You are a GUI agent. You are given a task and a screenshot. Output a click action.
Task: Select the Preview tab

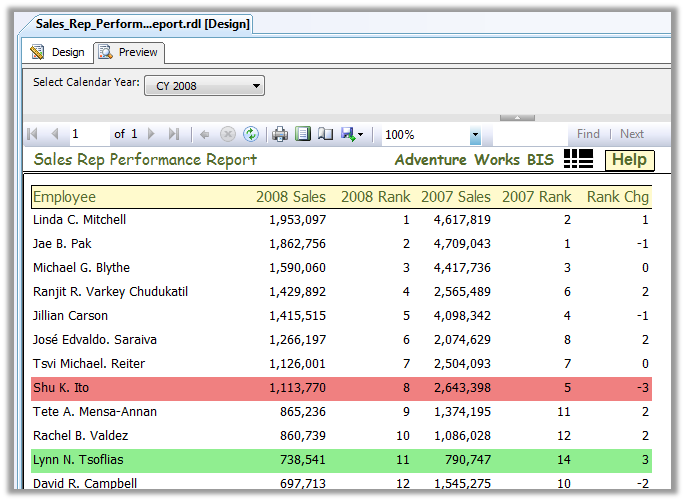pos(128,52)
